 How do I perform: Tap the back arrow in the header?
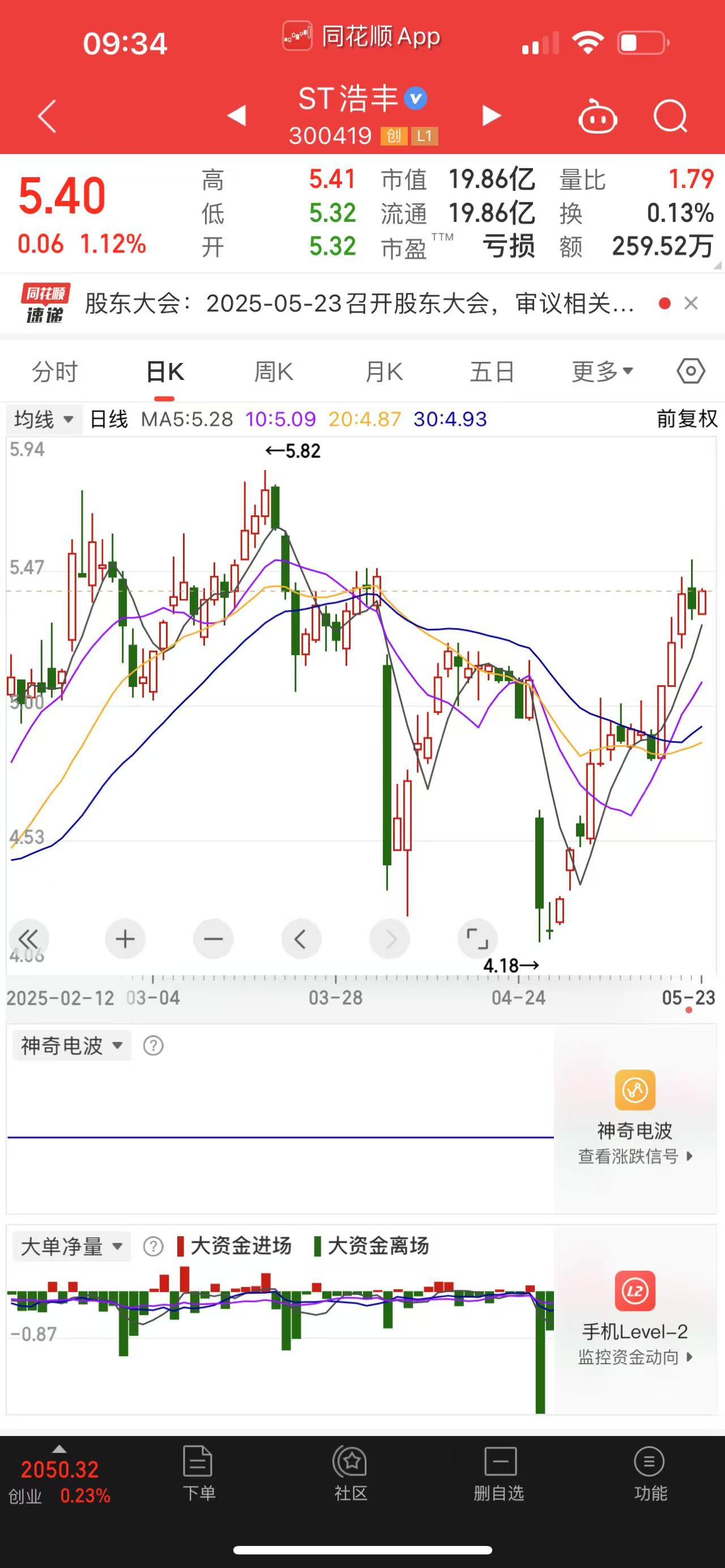click(47, 116)
